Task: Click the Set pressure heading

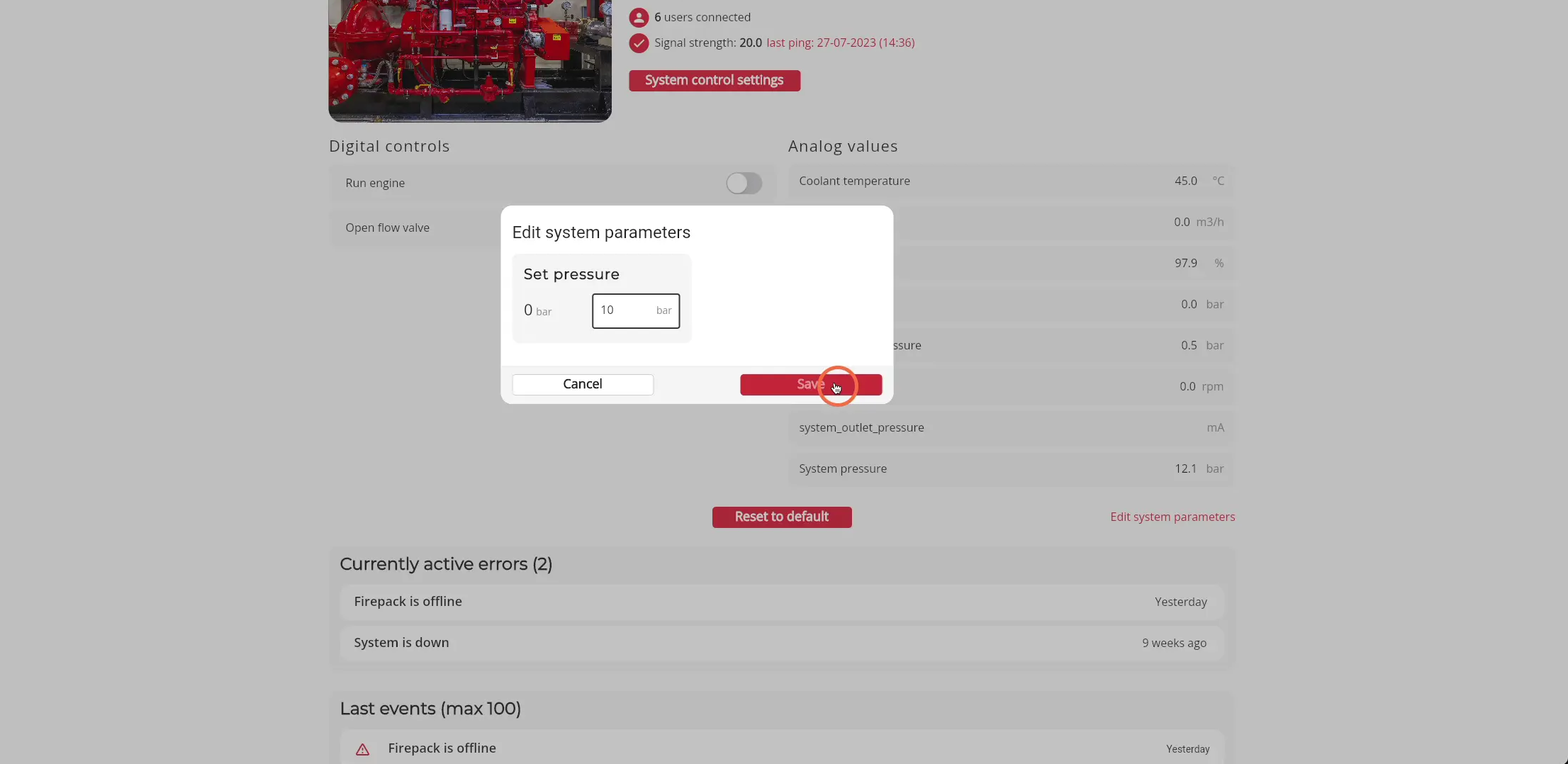Action: [x=571, y=274]
